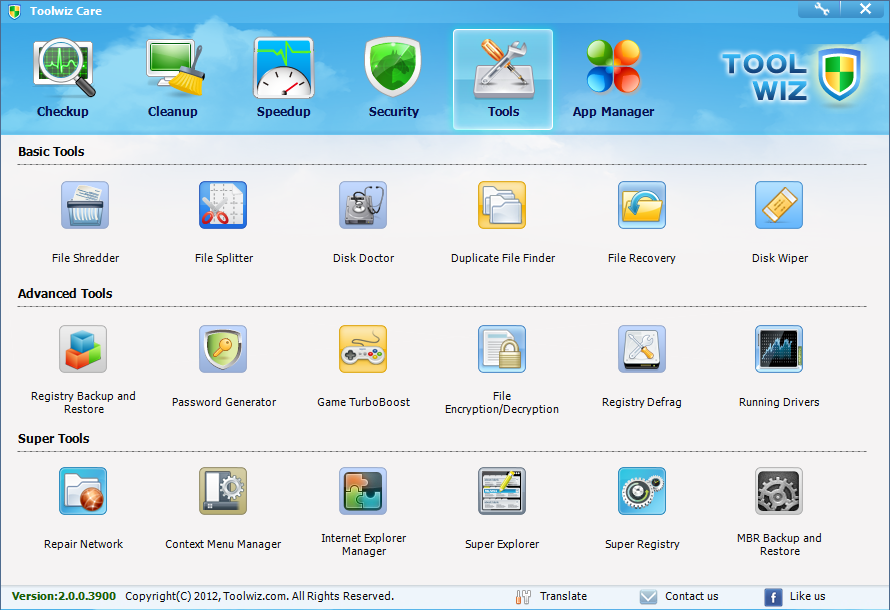Close the Toolwiz Care window

(x=865, y=9)
